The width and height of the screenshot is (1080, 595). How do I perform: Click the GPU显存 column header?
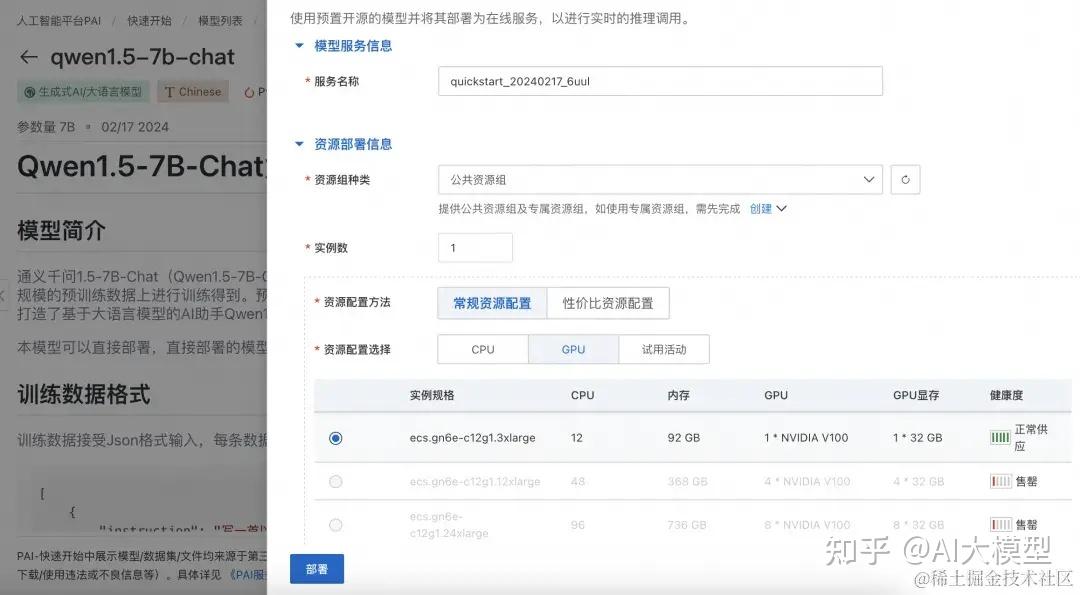[x=916, y=395]
